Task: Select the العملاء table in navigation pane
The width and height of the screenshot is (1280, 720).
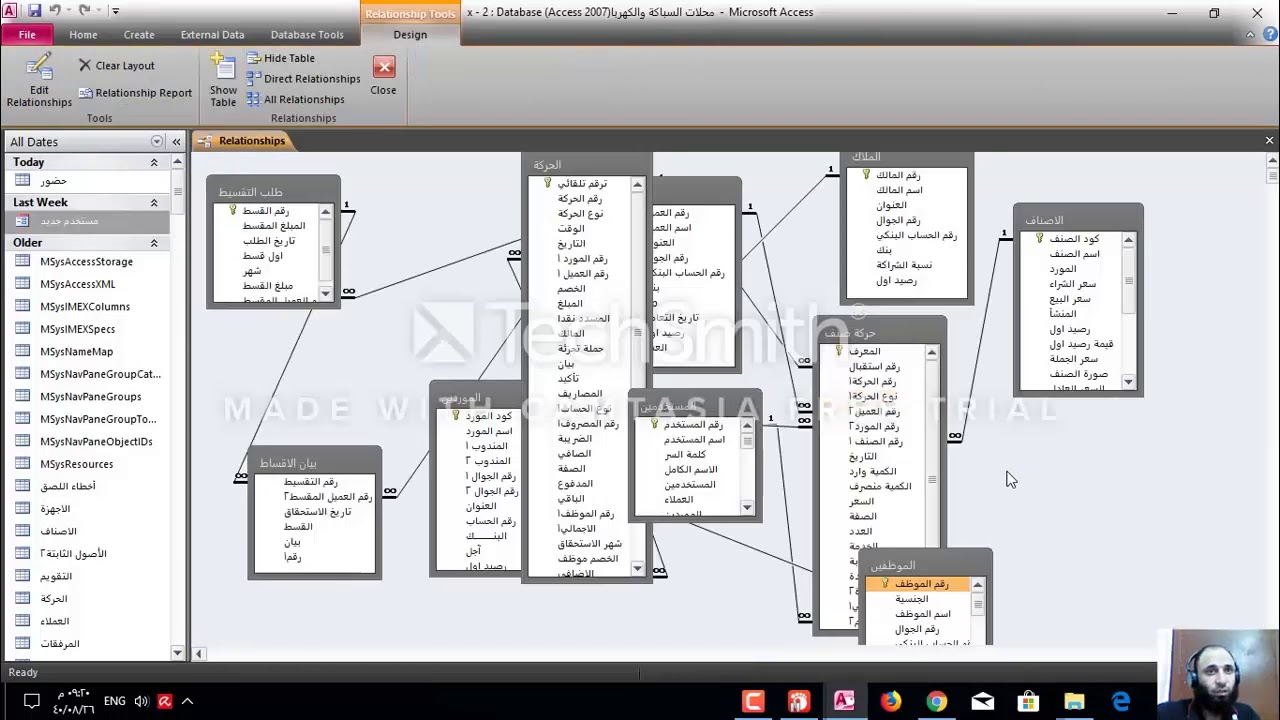Action: click(88, 622)
